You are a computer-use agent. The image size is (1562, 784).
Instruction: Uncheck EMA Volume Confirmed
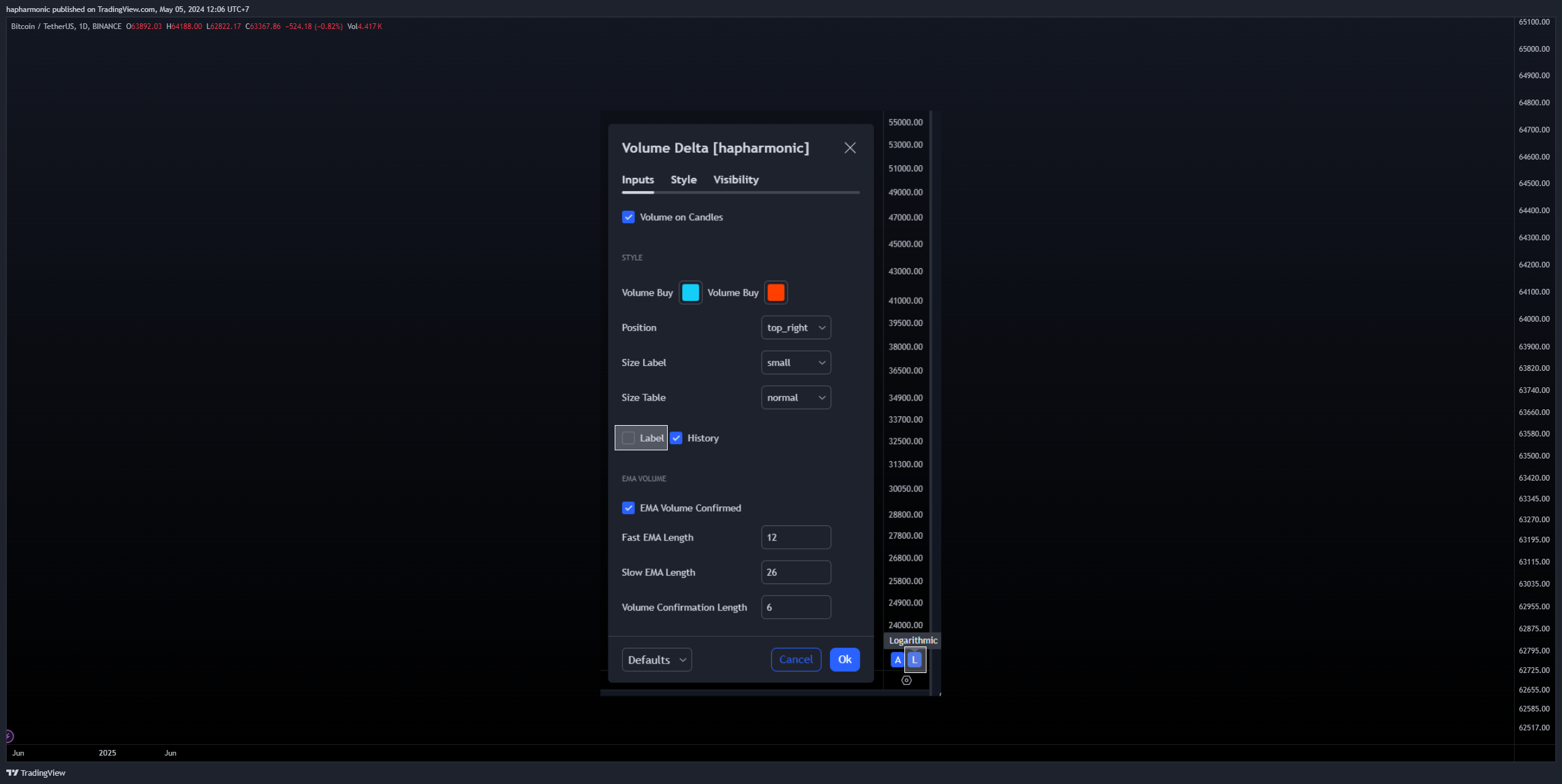point(628,508)
